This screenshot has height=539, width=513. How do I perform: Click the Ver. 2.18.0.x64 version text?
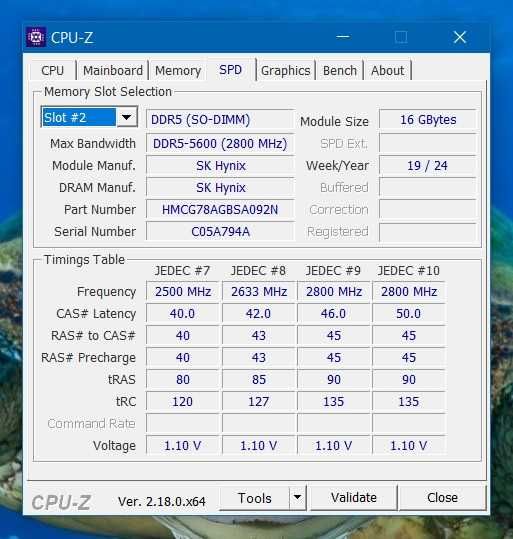pos(162,502)
